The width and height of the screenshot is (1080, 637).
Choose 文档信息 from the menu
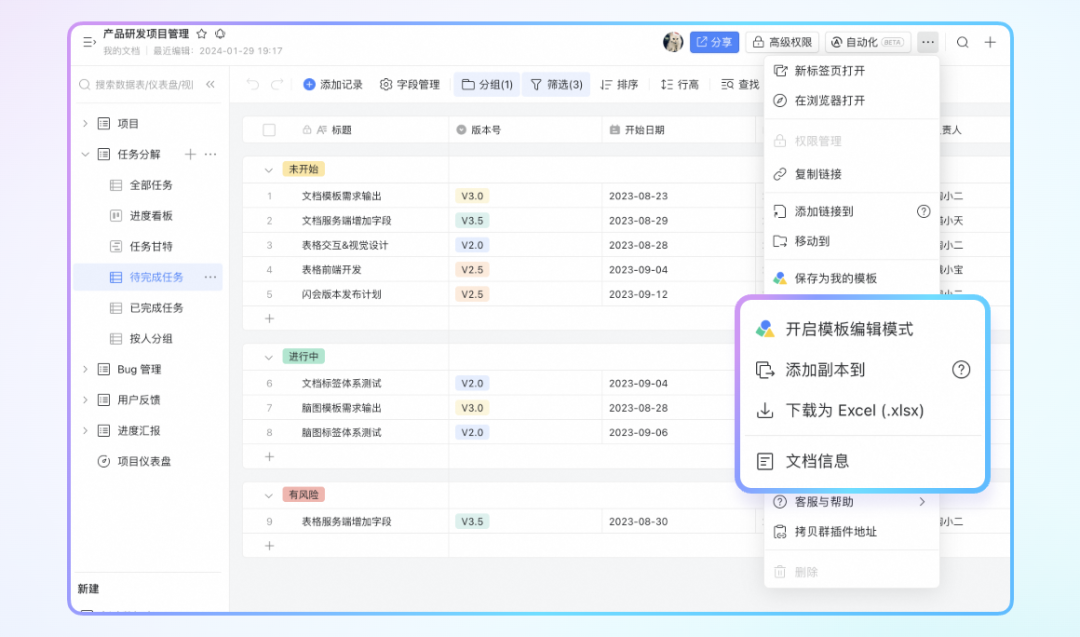(817, 461)
